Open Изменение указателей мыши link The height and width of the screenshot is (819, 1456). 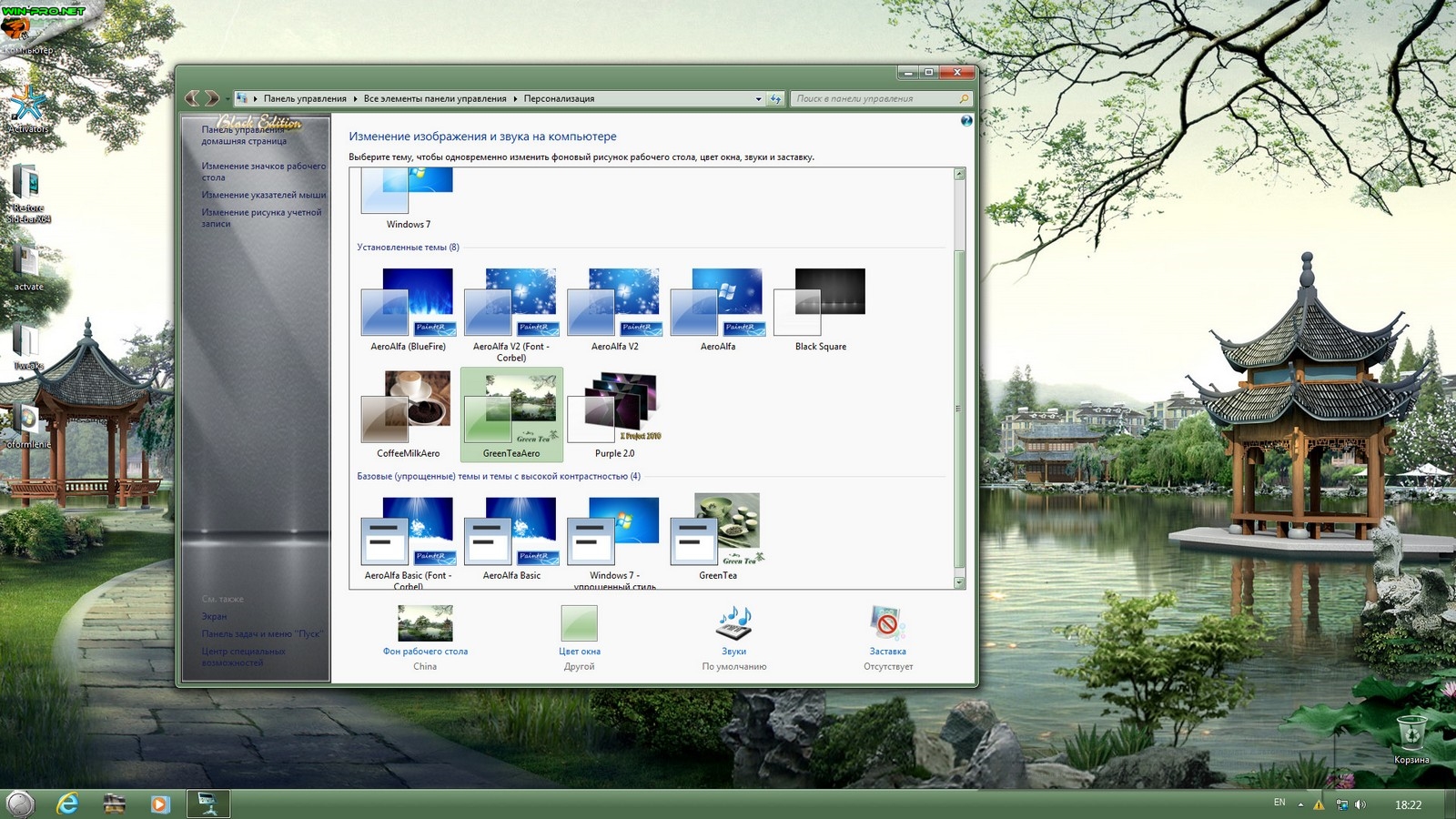263,195
